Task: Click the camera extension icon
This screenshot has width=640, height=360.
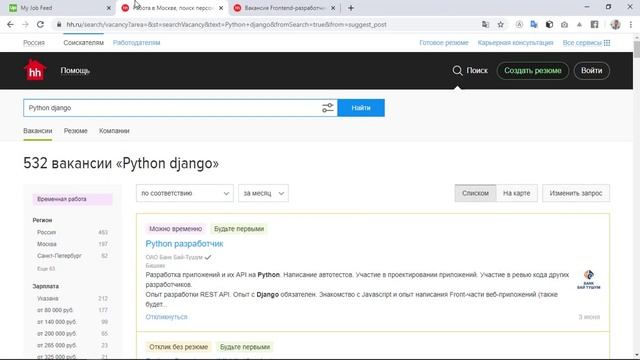Action: 564,24
